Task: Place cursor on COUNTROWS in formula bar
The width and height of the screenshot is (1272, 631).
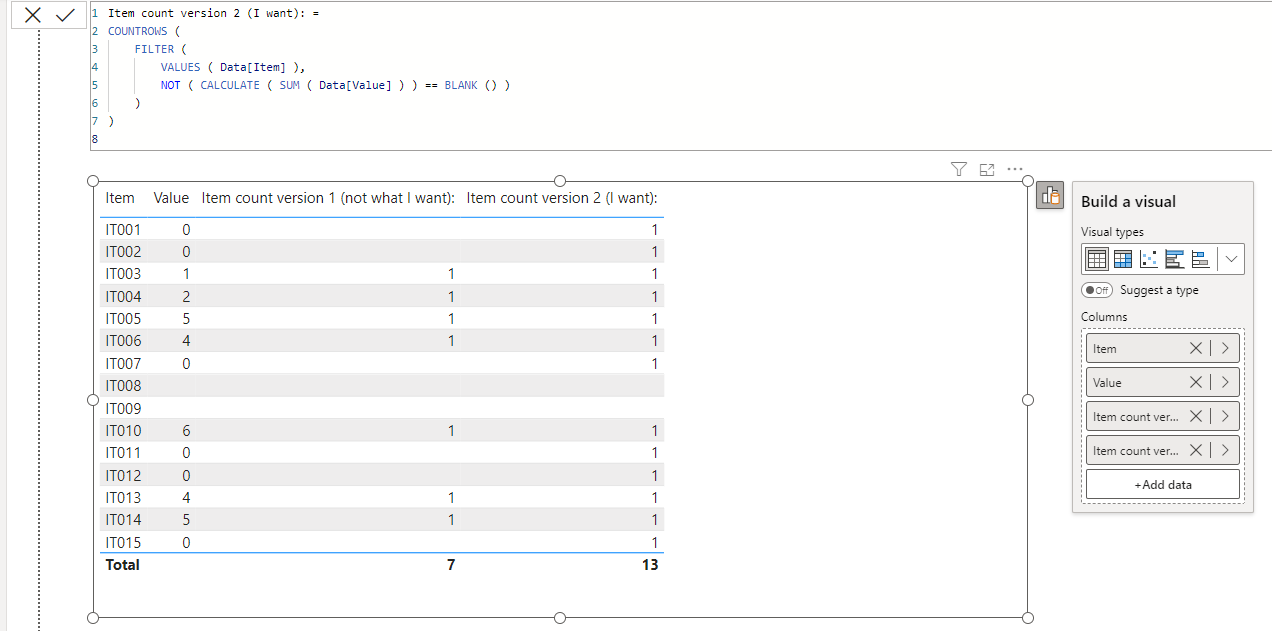Action: (x=137, y=31)
